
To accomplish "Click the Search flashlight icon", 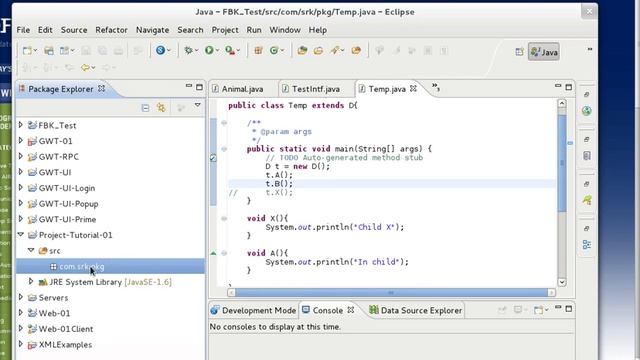I will [x=335, y=50].
